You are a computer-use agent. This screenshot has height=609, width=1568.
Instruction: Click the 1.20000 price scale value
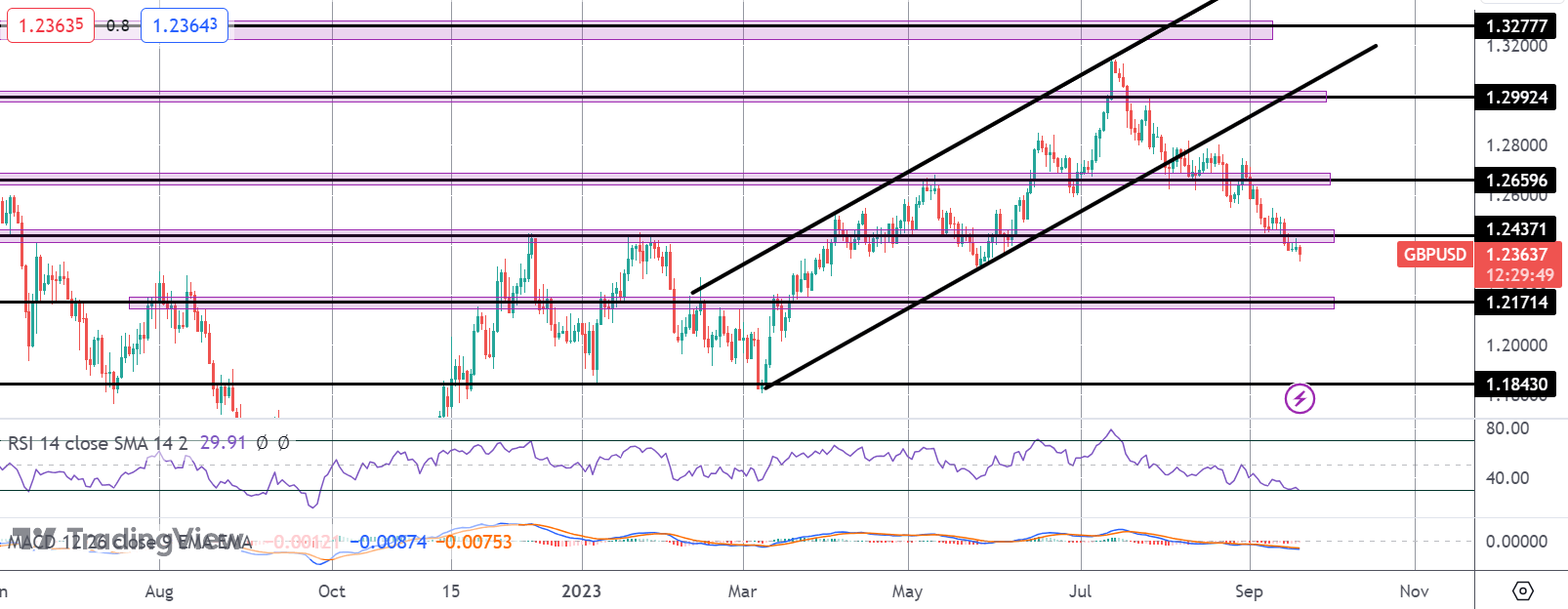coord(1516,345)
